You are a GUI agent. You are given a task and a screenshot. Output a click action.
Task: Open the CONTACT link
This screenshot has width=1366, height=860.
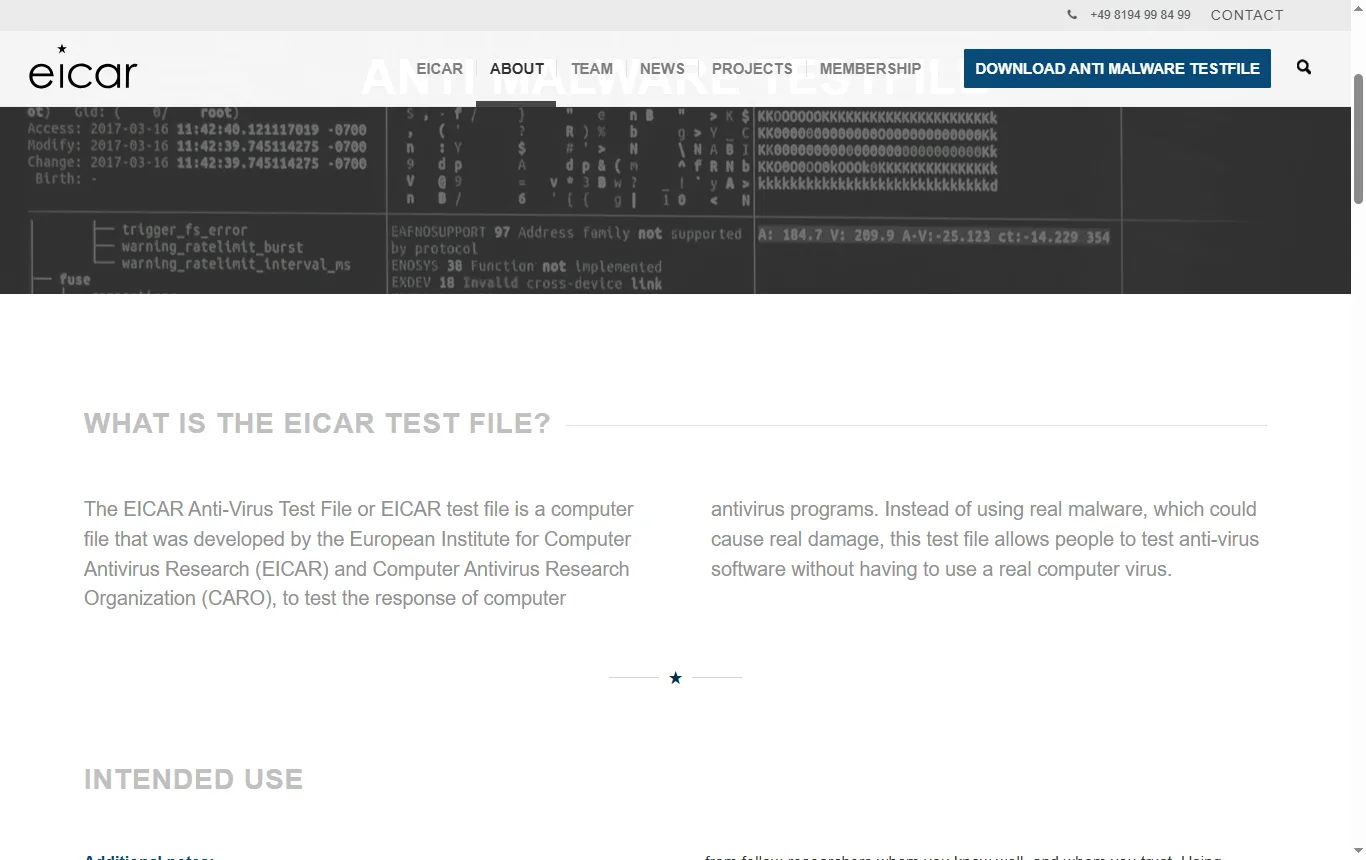(1247, 15)
